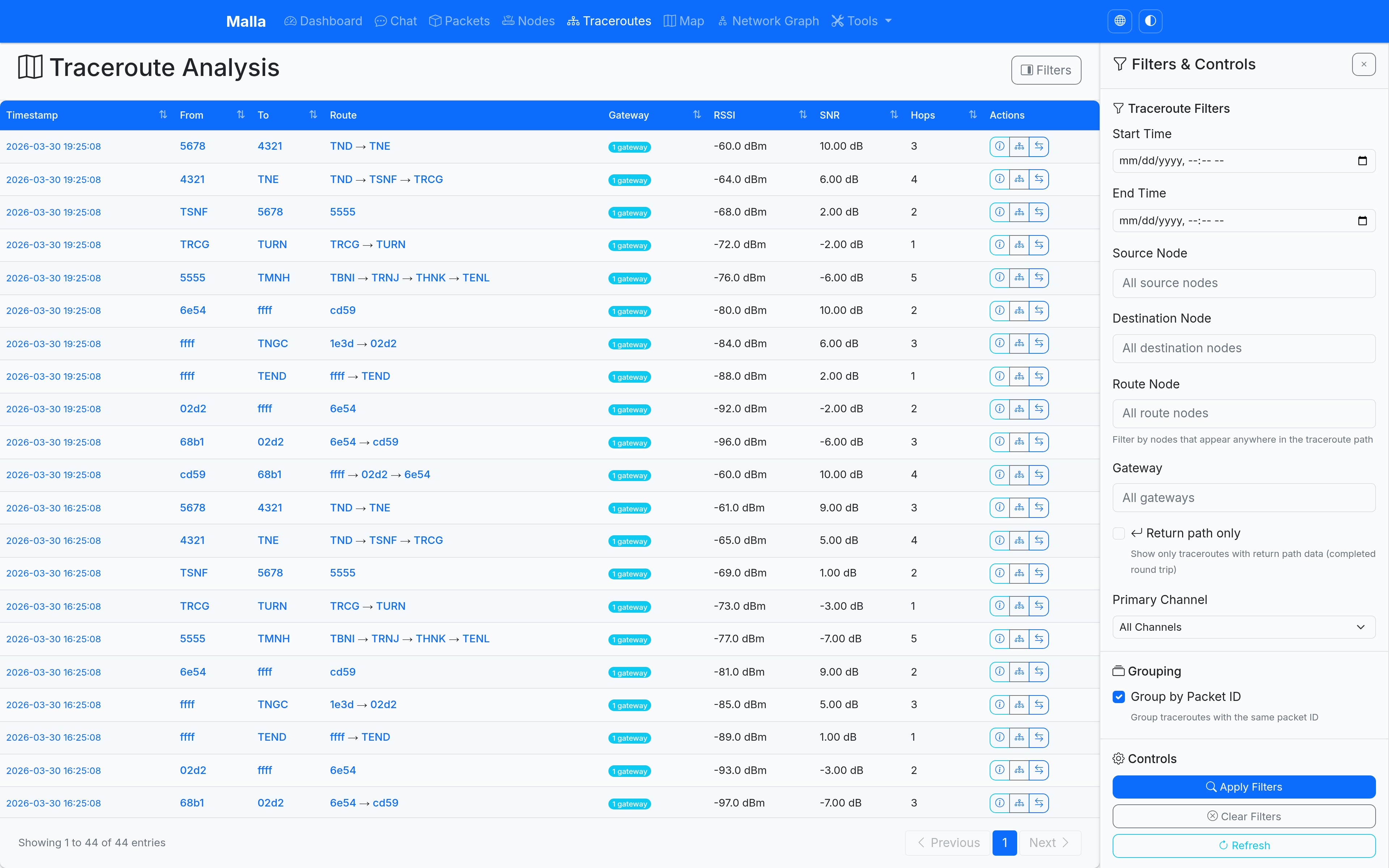The image size is (1389, 868).
Task: Click graph icon in 19:25:08 5555 to TMNH row
Action: click(1019, 278)
